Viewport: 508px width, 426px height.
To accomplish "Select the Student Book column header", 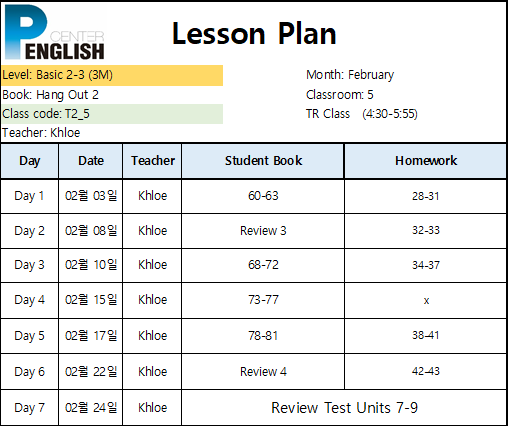I will click(263, 161).
